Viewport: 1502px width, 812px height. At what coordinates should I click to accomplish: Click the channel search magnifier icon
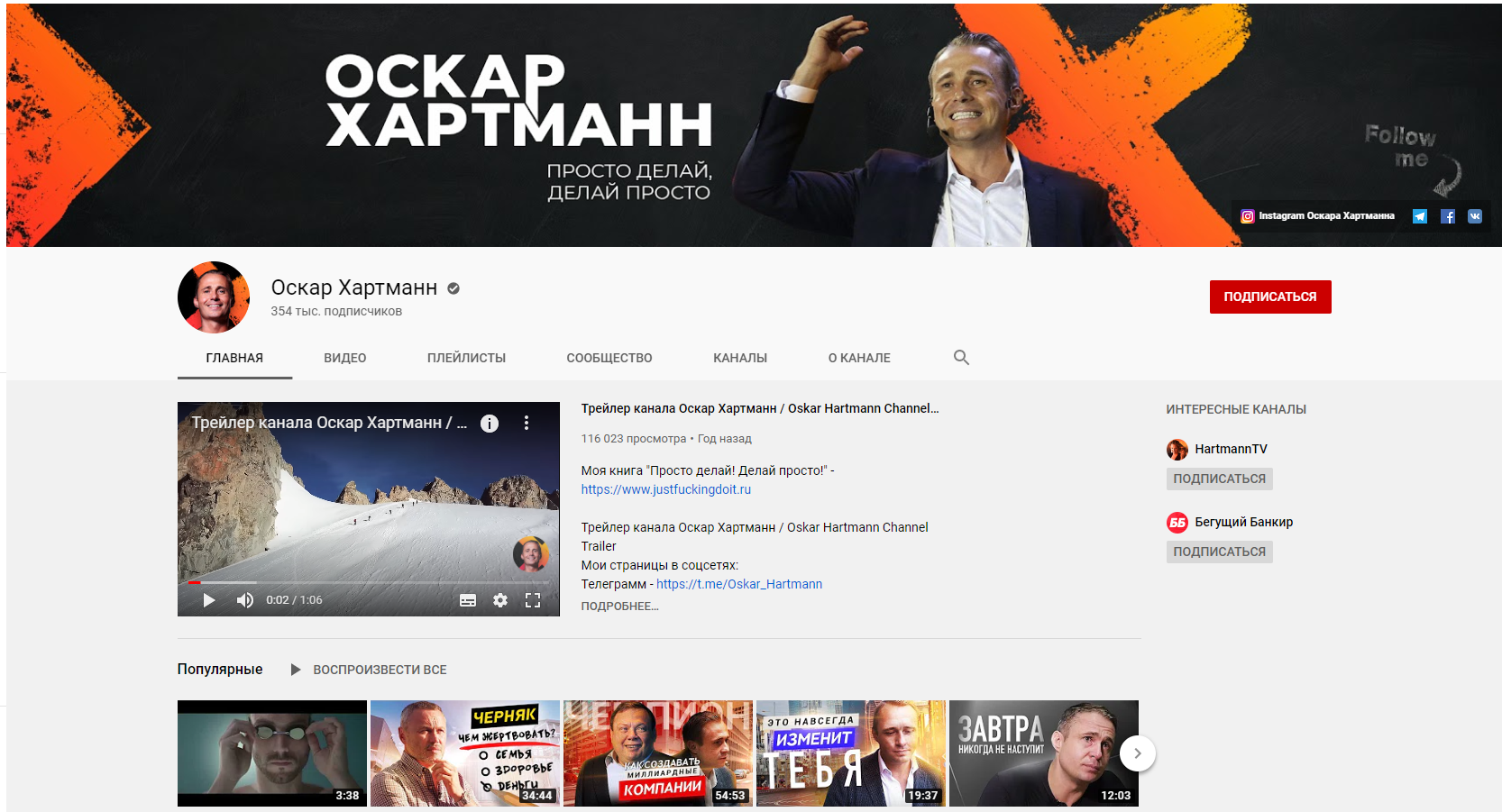(x=961, y=358)
